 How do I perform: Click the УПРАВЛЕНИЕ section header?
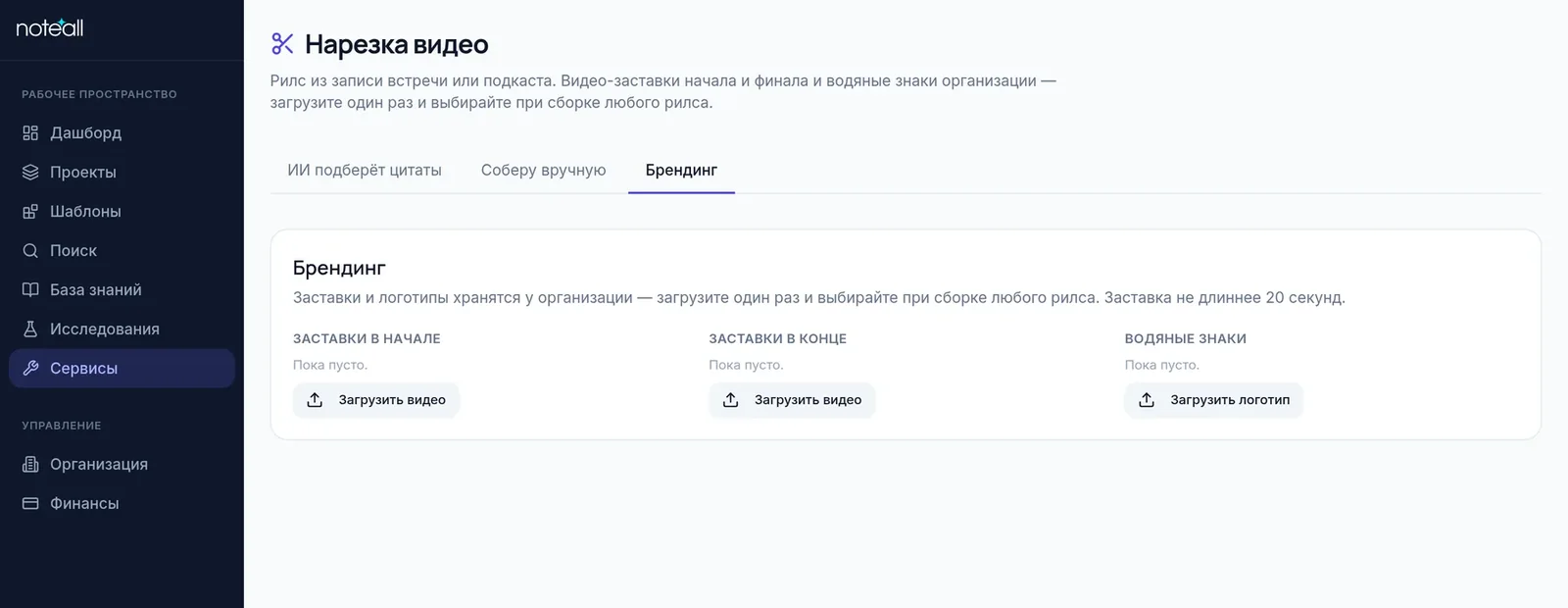coord(62,426)
